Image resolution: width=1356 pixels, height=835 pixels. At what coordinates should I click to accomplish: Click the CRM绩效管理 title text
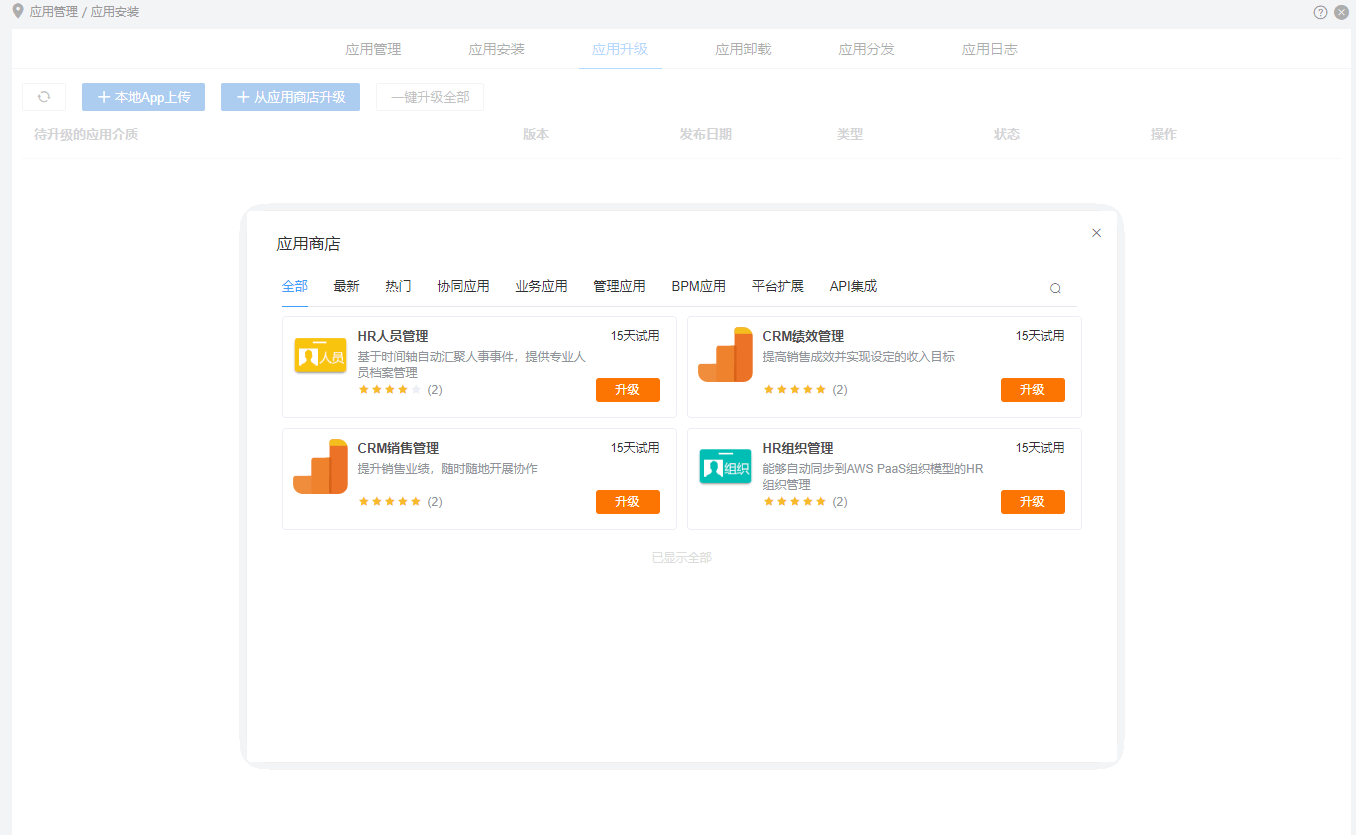click(x=803, y=336)
